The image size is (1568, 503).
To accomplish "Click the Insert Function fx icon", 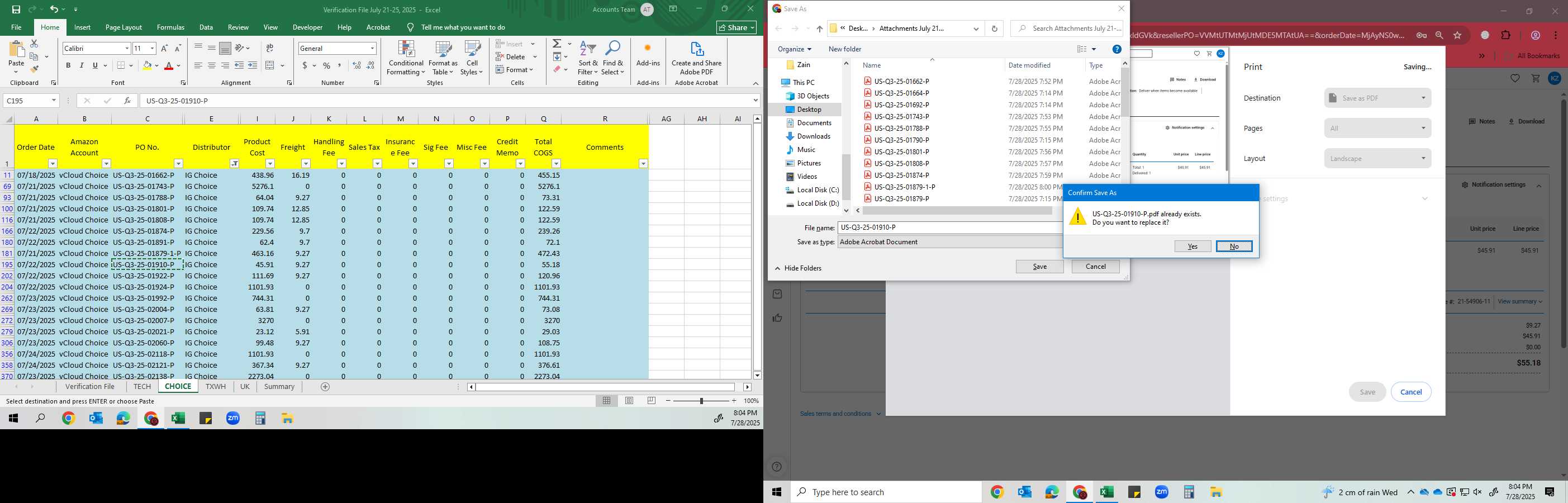I will point(127,101).
